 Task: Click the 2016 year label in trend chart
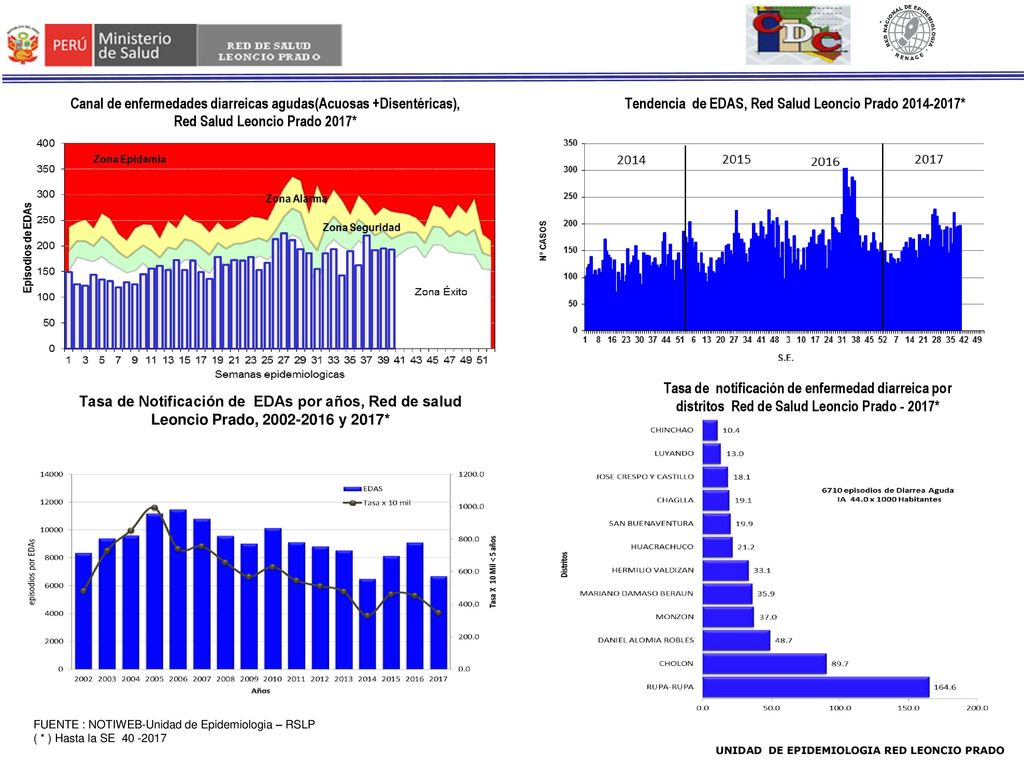pos(825,162)
